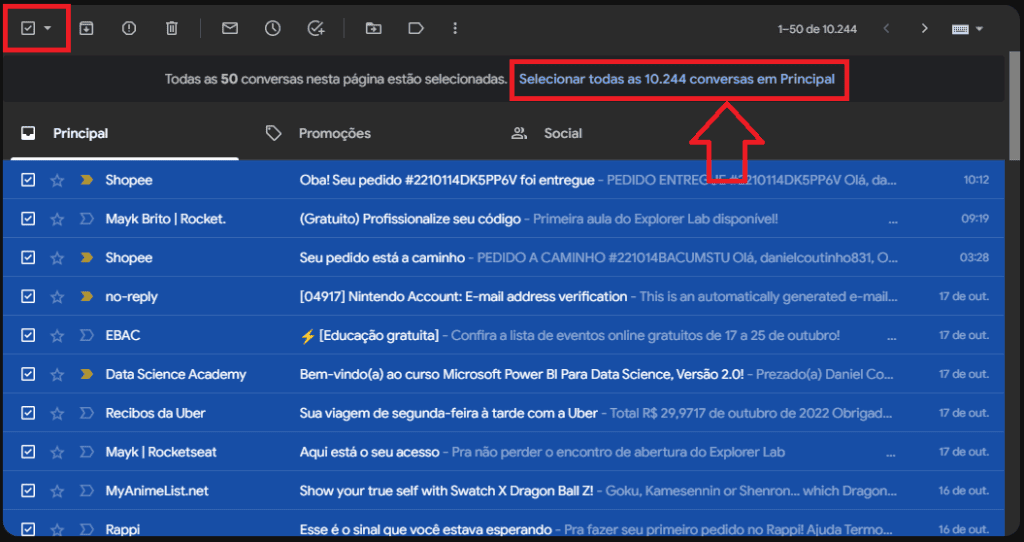Toggle importance marker on EBAC email
Screen dimensions: 1024x542
pos(86,336)
